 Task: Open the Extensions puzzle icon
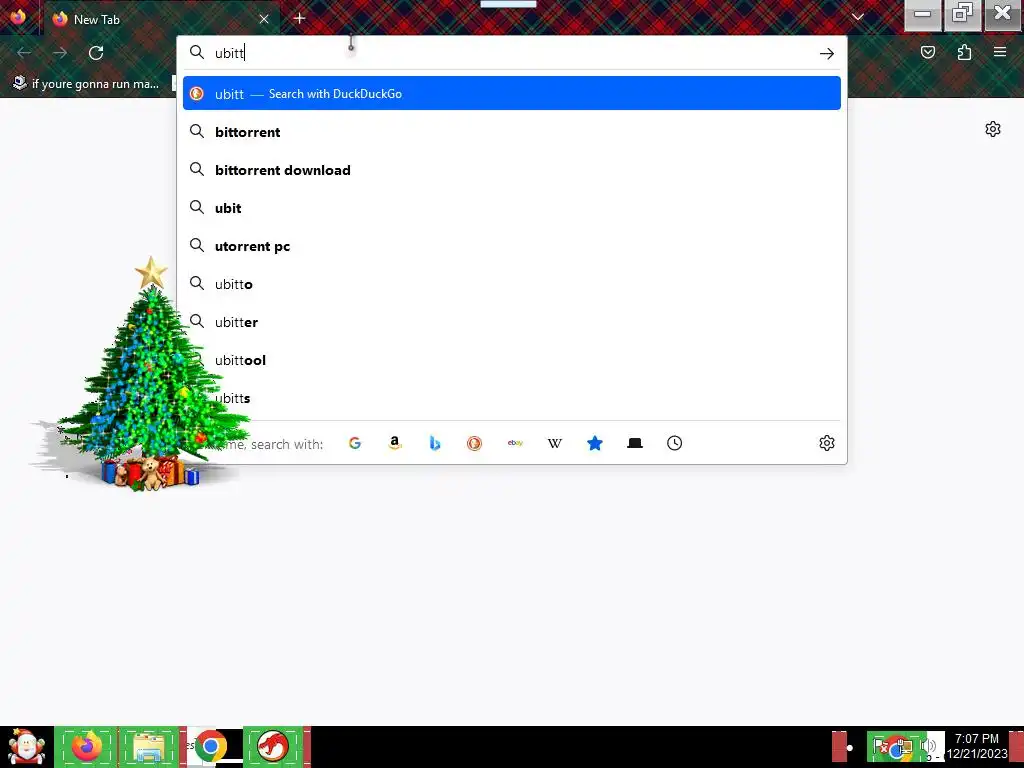pos(964,52)
